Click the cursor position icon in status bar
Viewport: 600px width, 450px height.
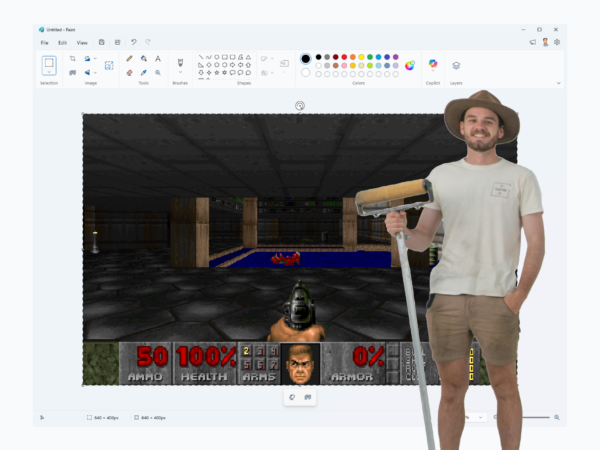pyautogui.click(x=42, y=417)
